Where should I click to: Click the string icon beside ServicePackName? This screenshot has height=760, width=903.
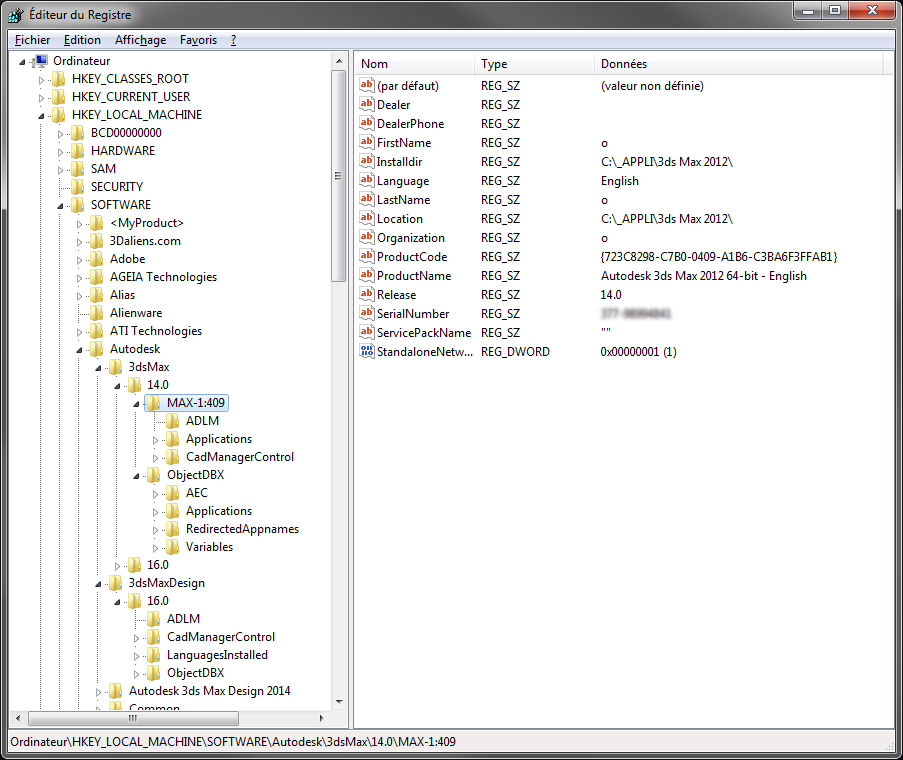pyautogui.click(x=367, y=332)
